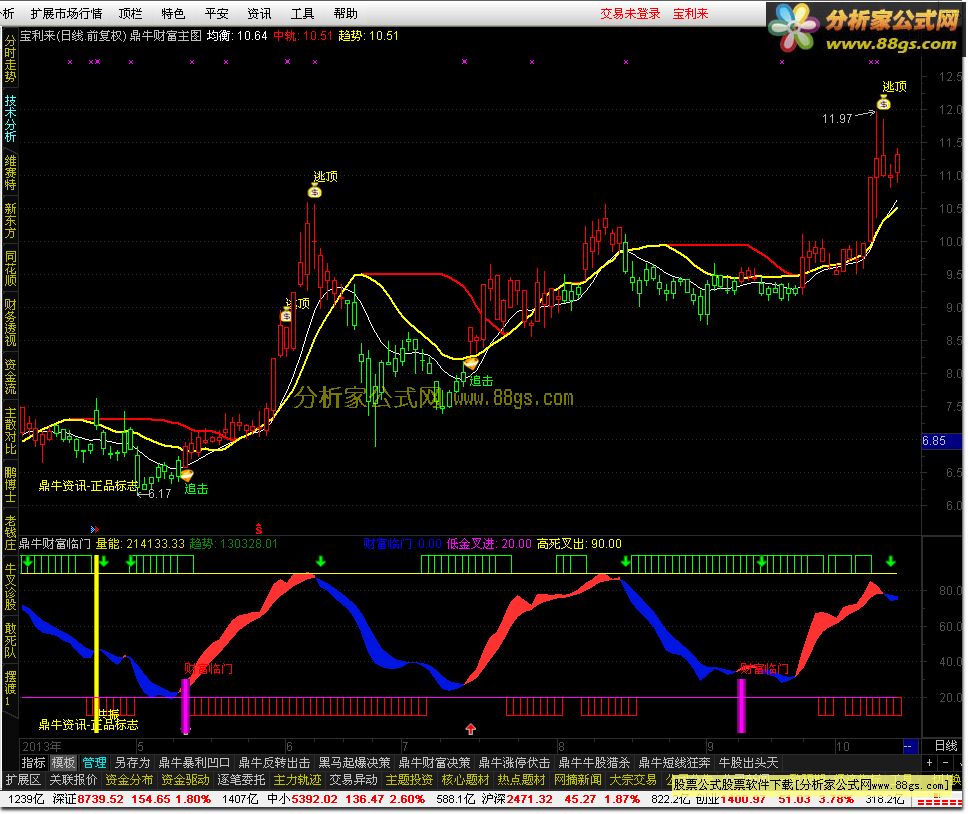Open the 热点题材 tab

tap(521, 780)
